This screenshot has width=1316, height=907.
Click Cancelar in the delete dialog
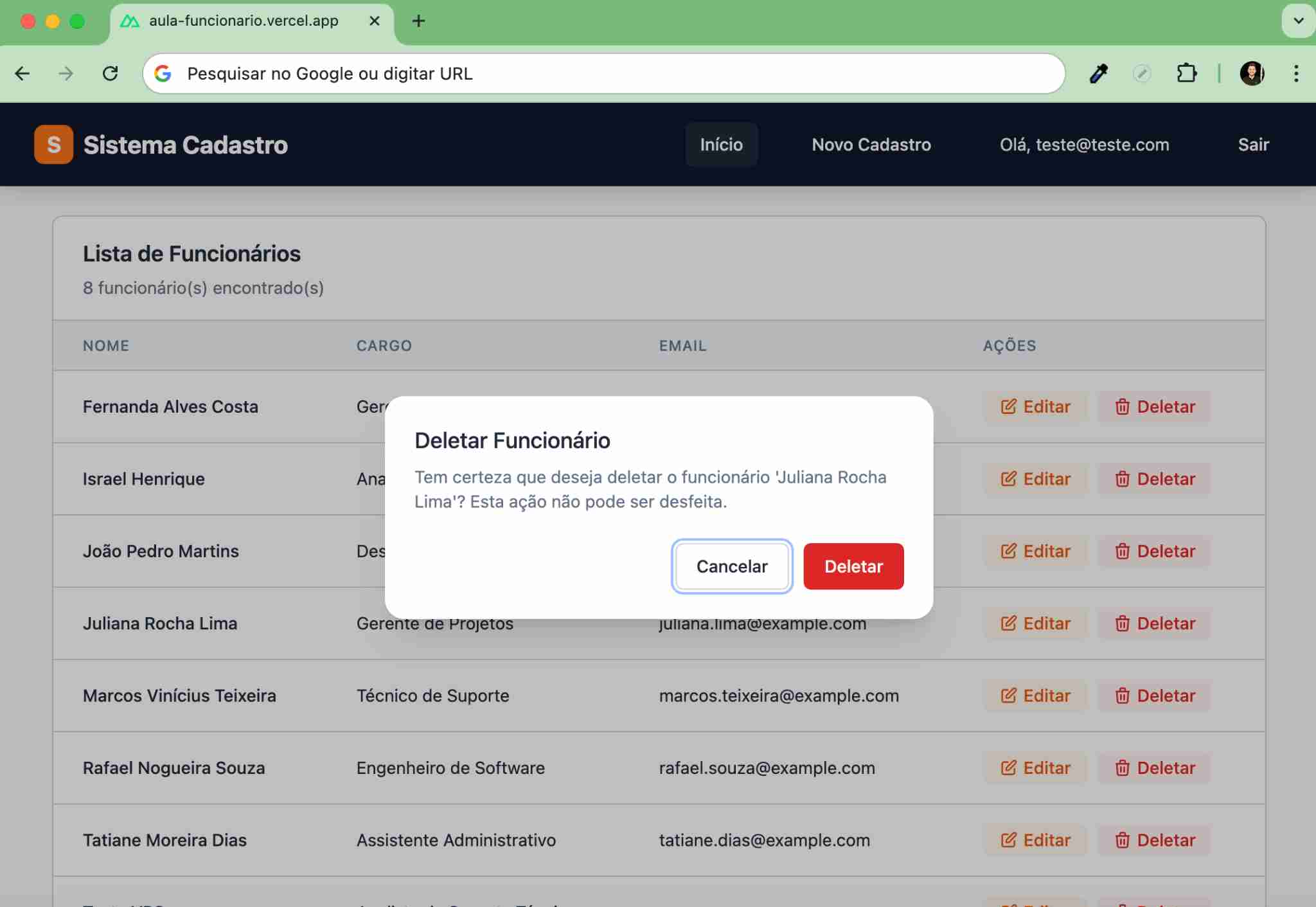731,566
